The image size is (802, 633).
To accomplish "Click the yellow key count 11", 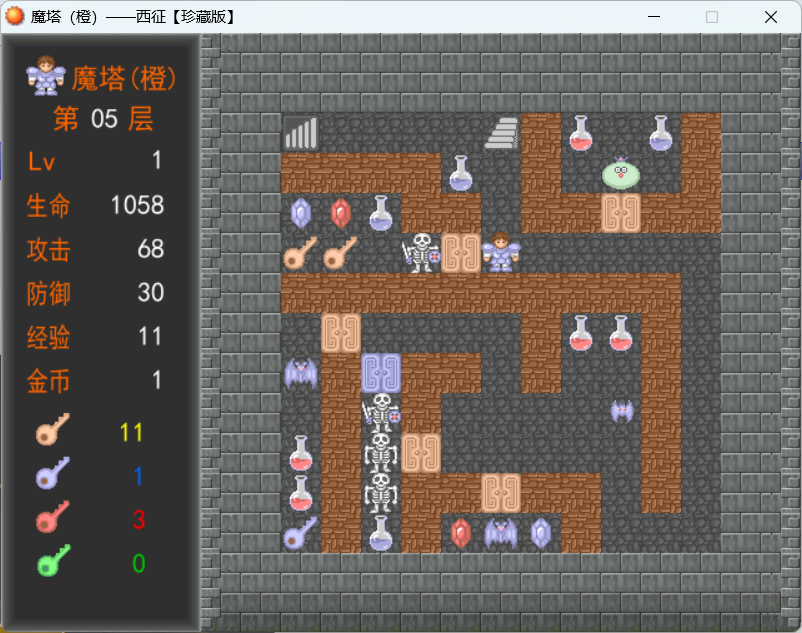I will click(131, 433).
